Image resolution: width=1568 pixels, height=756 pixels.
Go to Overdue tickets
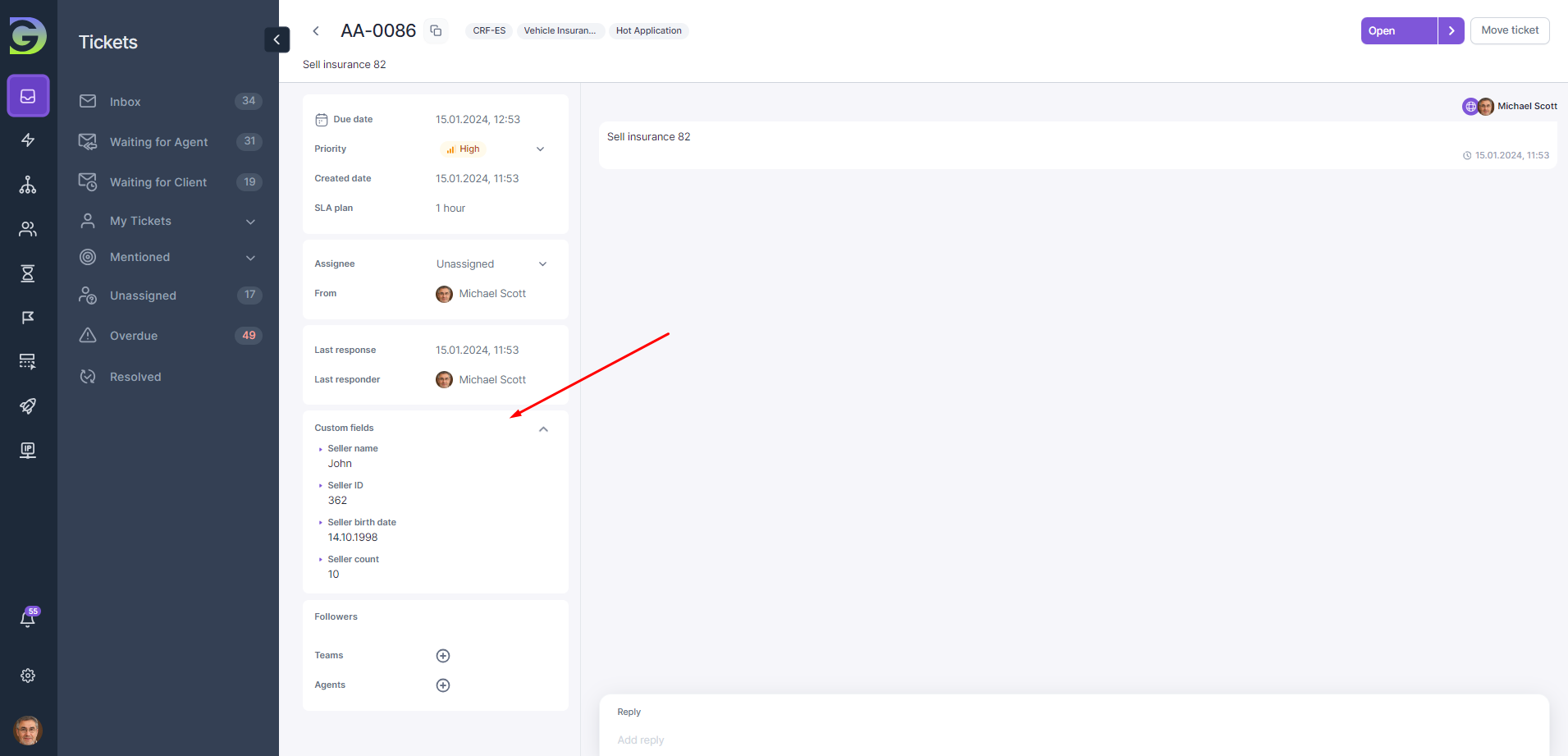(134, 336)
